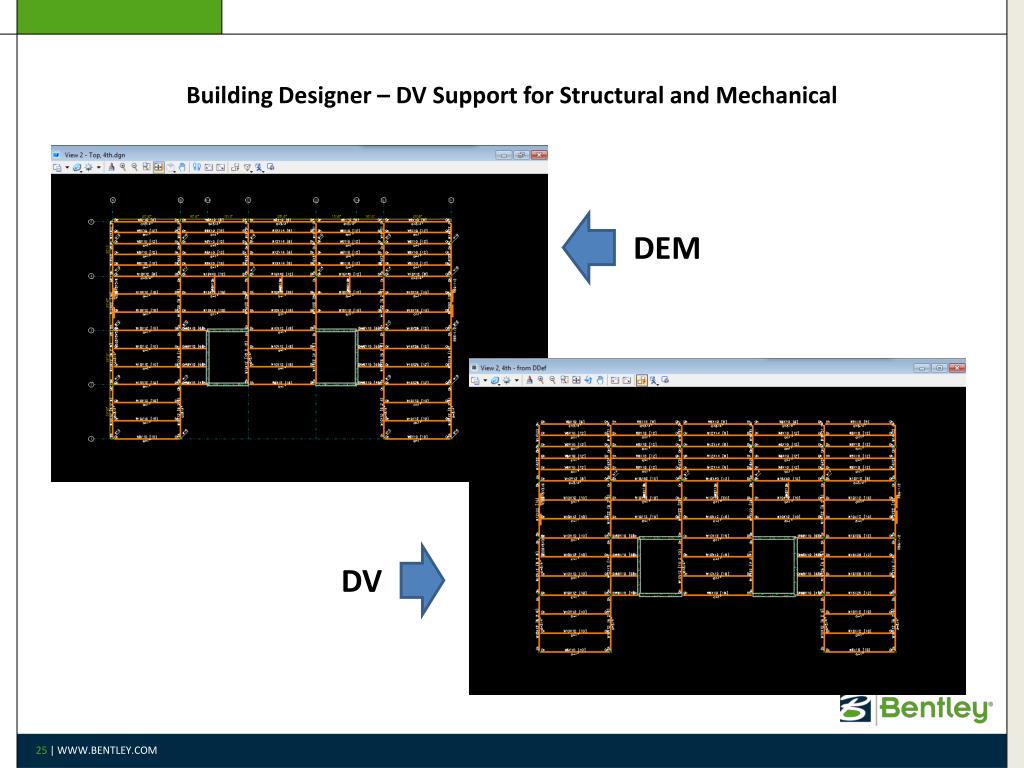1024x768 pixels.
Task: Expand View Attributes dropdown arrow in from DDef window
Action: click(x=485, y=380)
